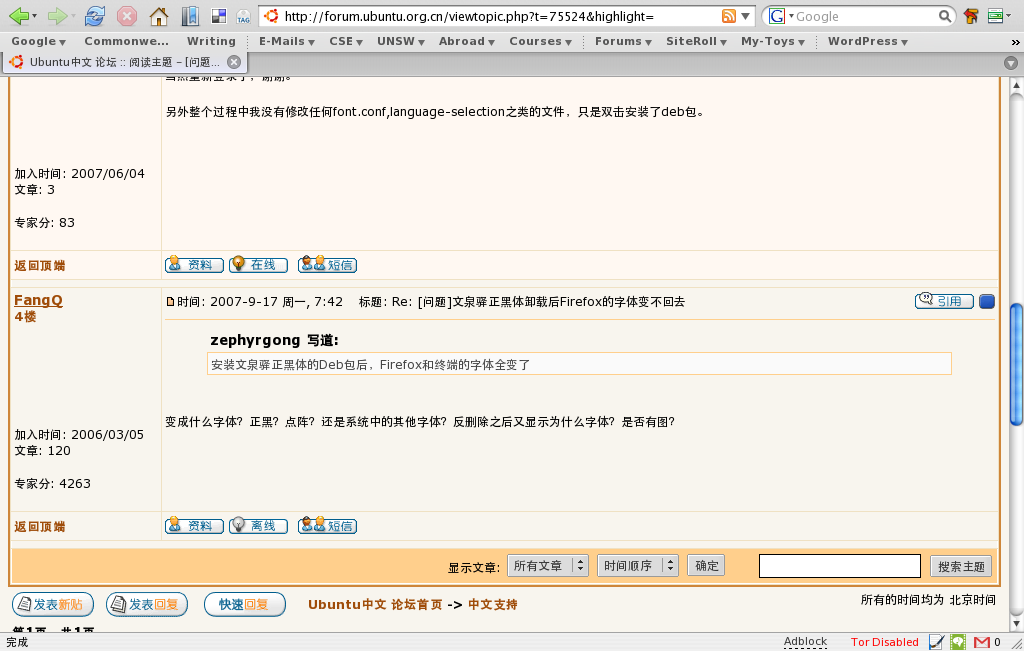Expand the Abroad bookmark folder

point(467,41)
